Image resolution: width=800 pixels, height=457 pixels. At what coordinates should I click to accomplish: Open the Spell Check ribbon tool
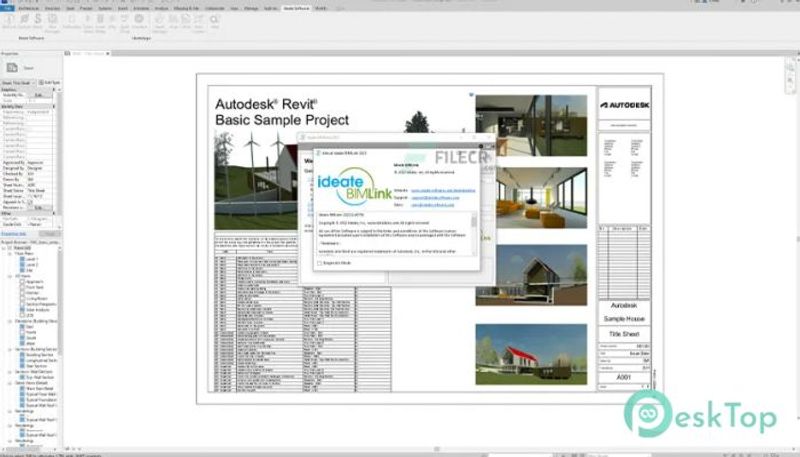(124, 23)
